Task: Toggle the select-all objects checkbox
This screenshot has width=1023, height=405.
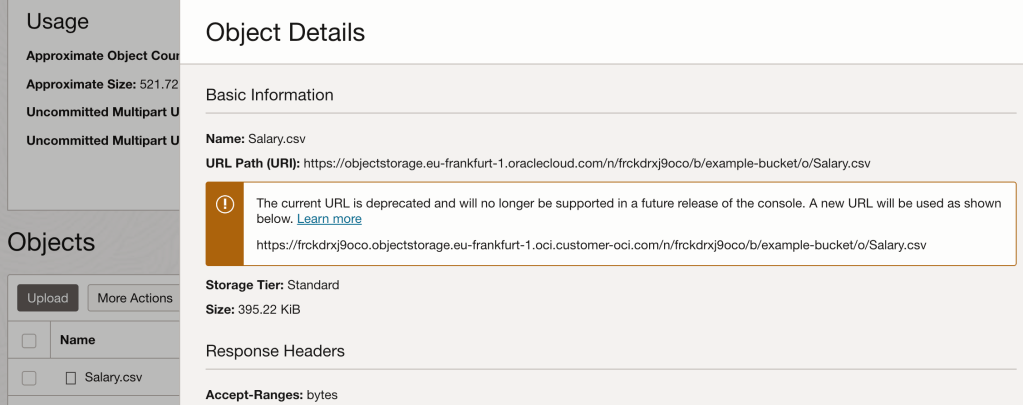Action: [x=29, y=340]
